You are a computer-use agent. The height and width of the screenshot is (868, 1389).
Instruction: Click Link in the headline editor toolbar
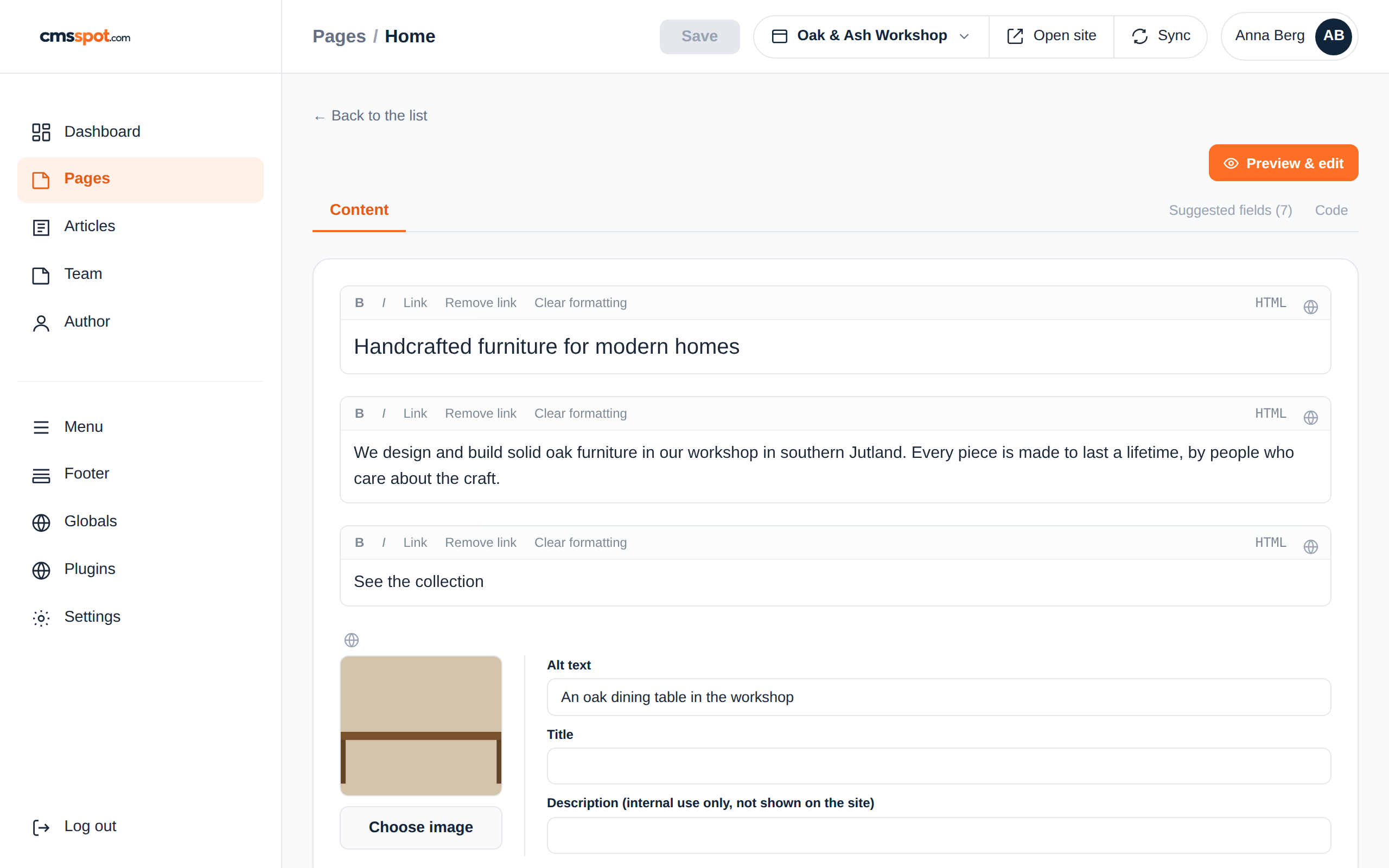(415, 303)
